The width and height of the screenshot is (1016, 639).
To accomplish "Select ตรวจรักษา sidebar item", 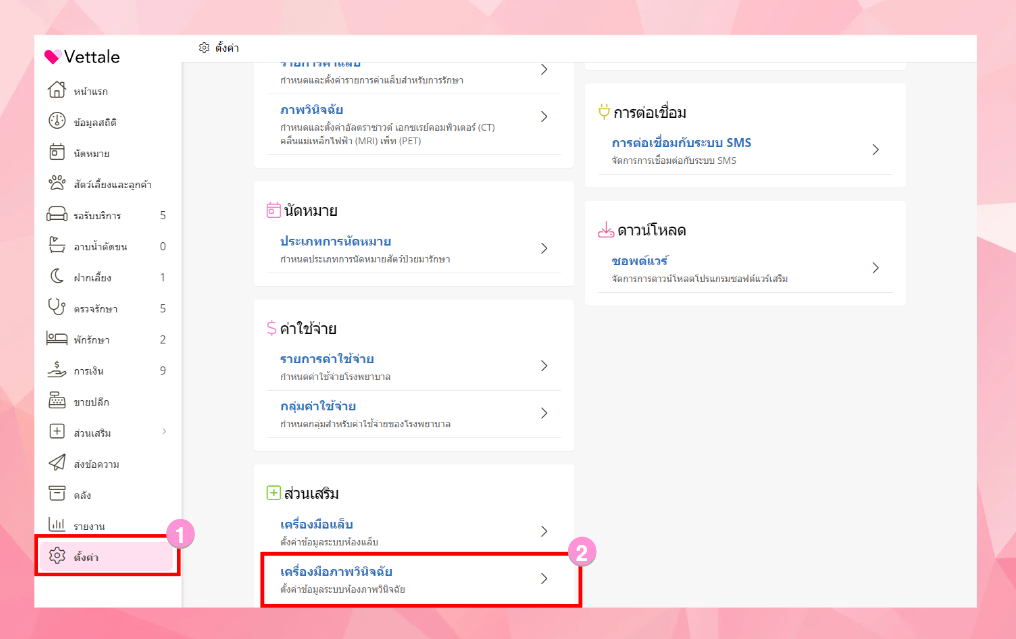I will pyautogui.click(x=95, y=309).
